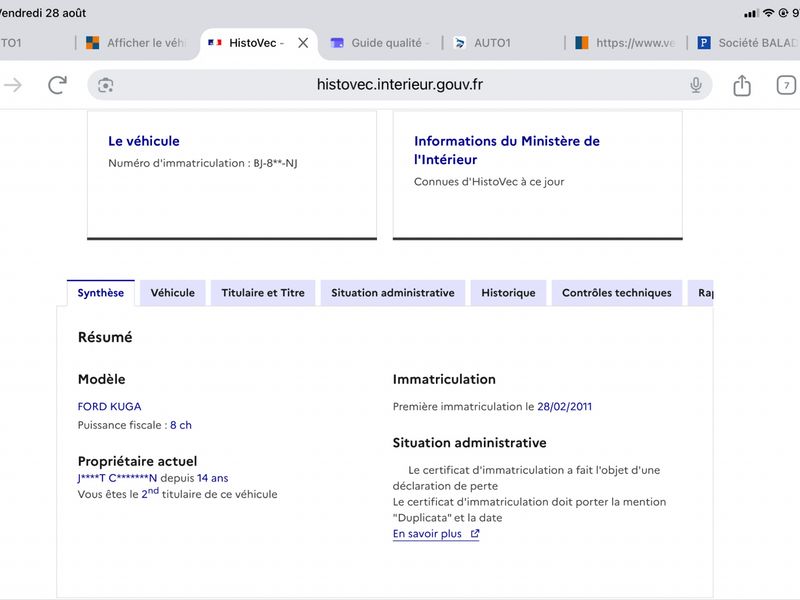This screenshot has width=800, height=600.
Task: Select the Informations du Ministère de l'Intérieur heading
Action: (x=507, y=150)
